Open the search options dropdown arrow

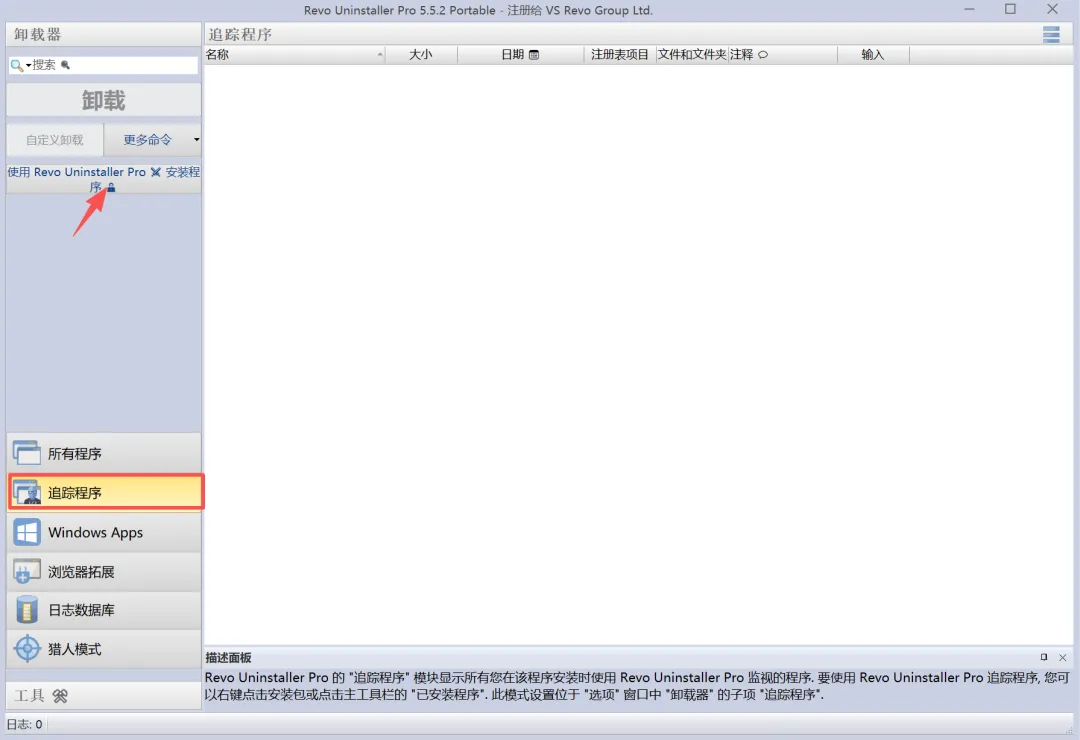[28, 65]
